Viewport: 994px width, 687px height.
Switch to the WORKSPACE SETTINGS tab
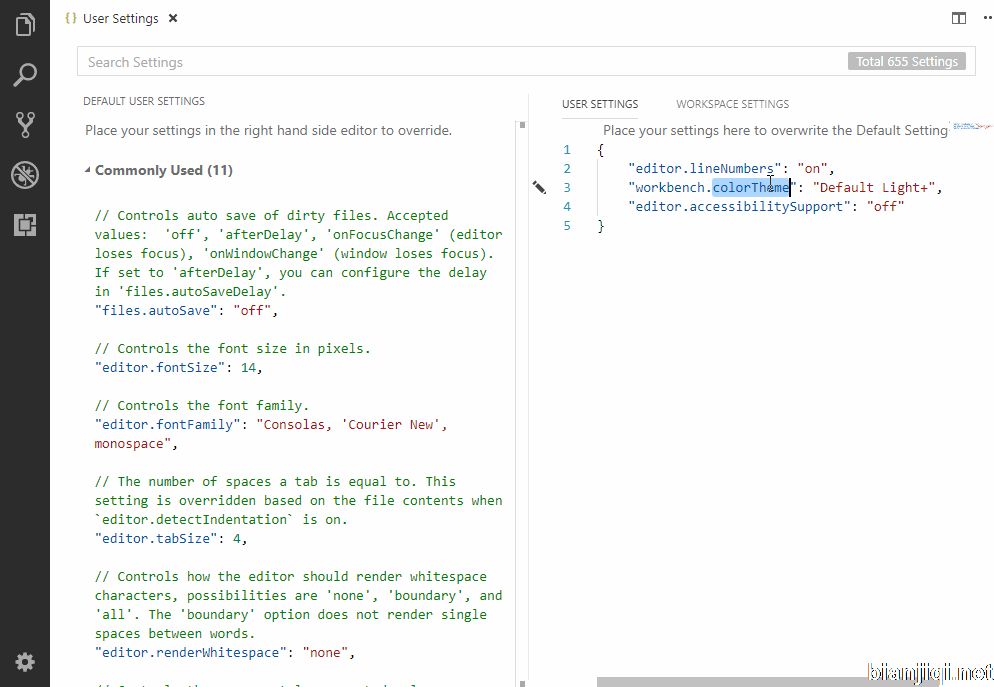[x=732, y=104]
